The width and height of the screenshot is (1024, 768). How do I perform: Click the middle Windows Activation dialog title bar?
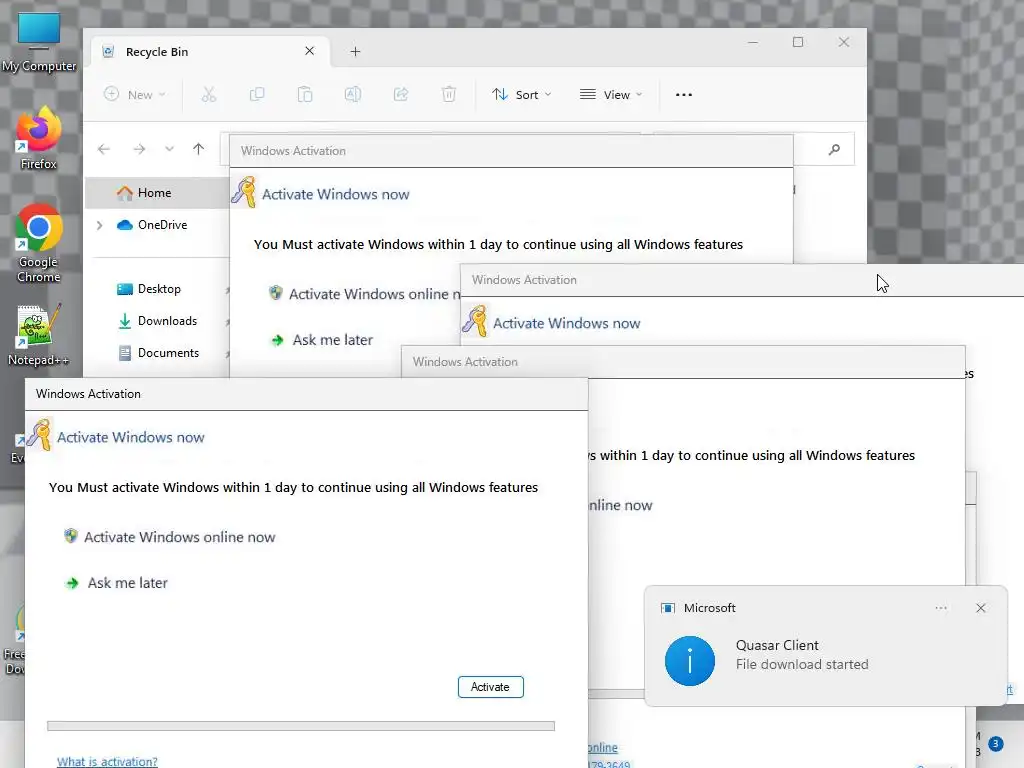pyautogui.click(x=682, y=362)
